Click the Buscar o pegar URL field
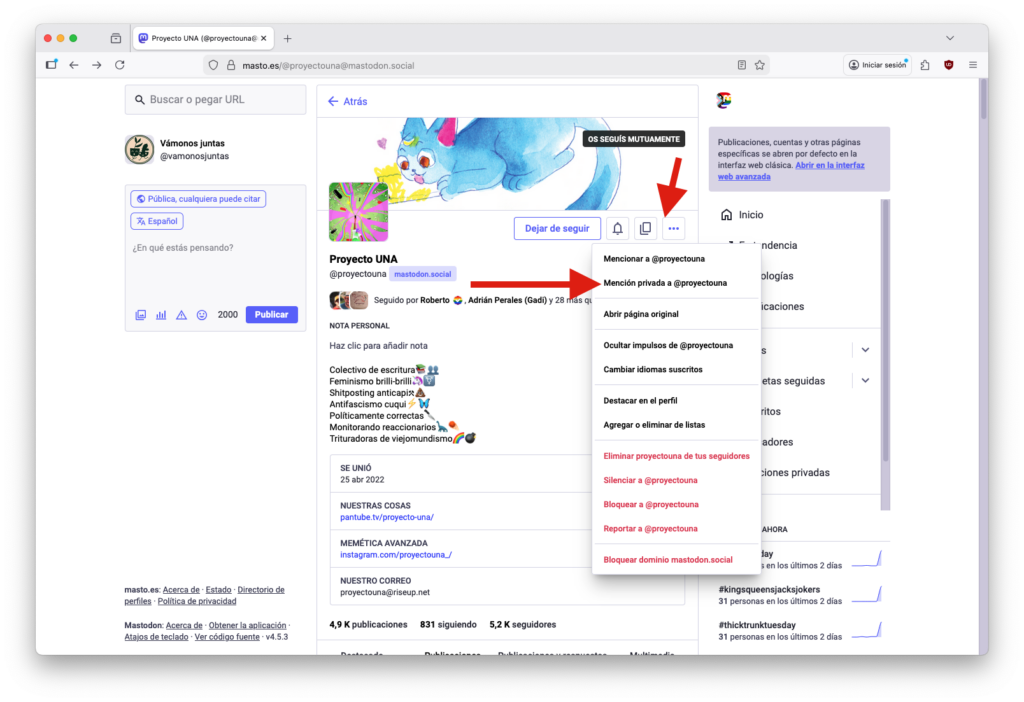 click(214, 99)
